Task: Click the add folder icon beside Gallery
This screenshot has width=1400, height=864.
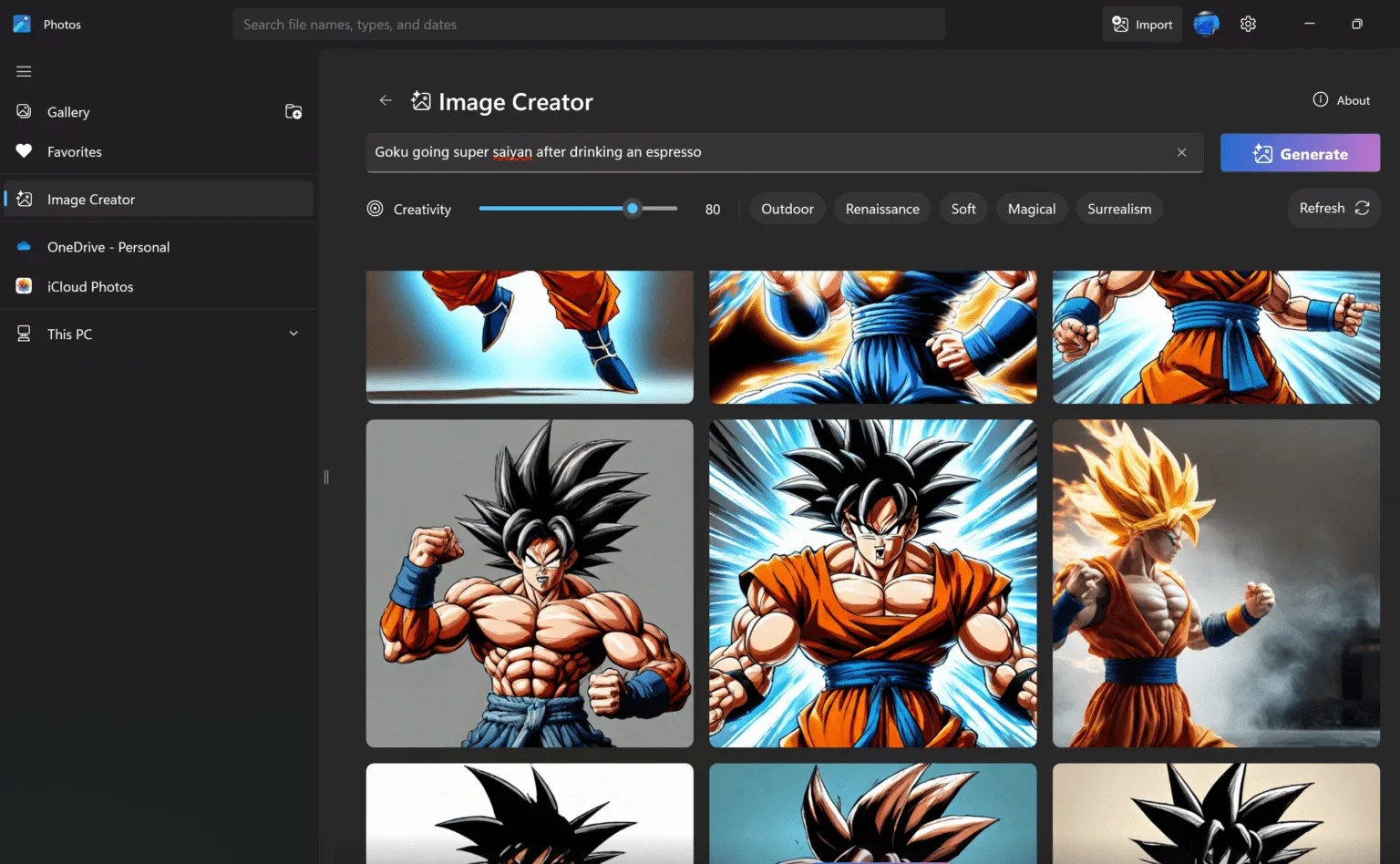Action: click(x=293, y=112)
